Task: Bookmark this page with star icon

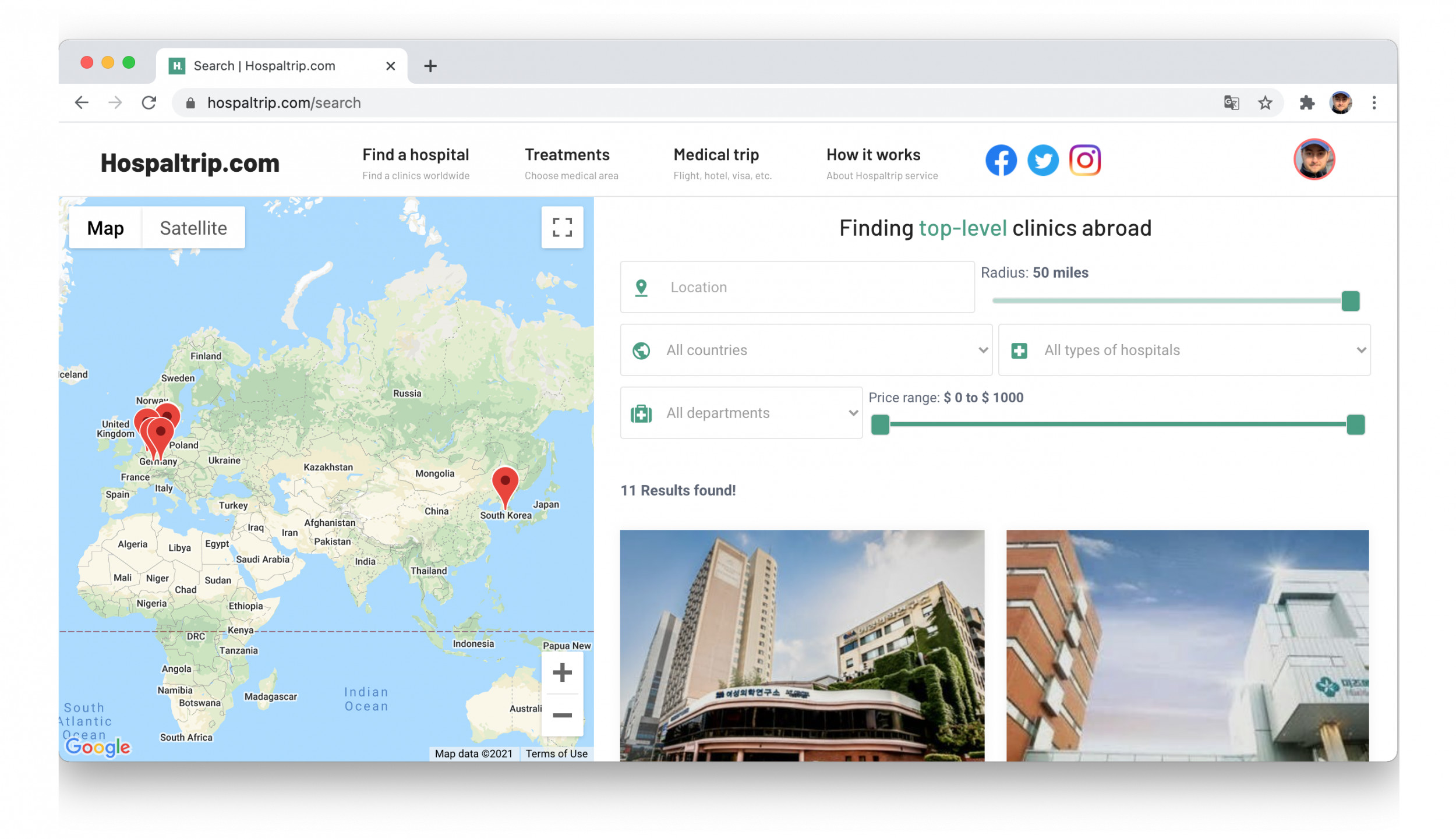Action: [1264, 103]
